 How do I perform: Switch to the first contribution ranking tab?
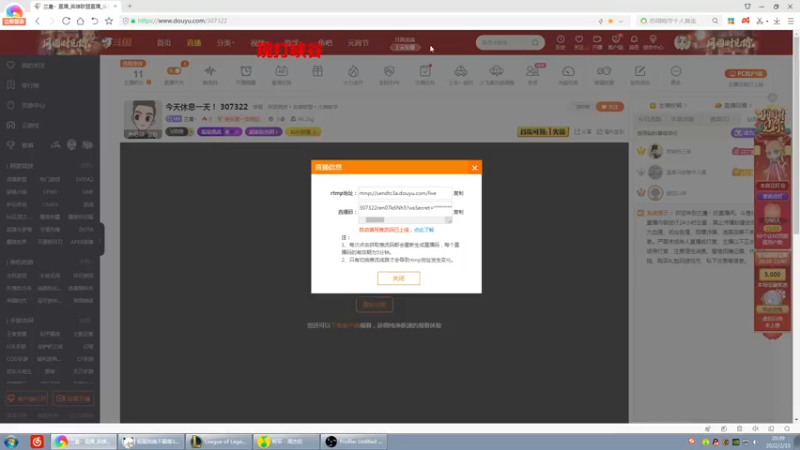[x=649, y=119]
